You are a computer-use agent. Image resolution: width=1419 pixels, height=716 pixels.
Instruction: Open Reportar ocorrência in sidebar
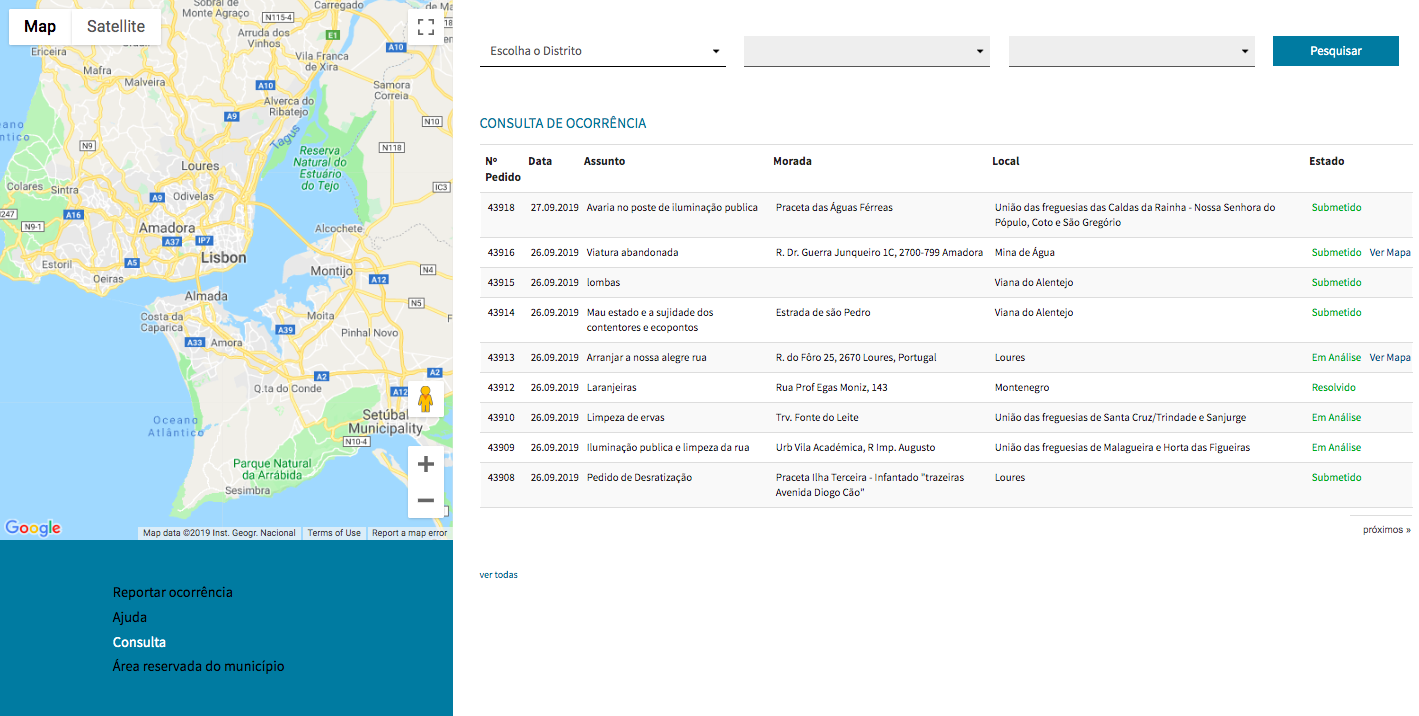point(172,592)
